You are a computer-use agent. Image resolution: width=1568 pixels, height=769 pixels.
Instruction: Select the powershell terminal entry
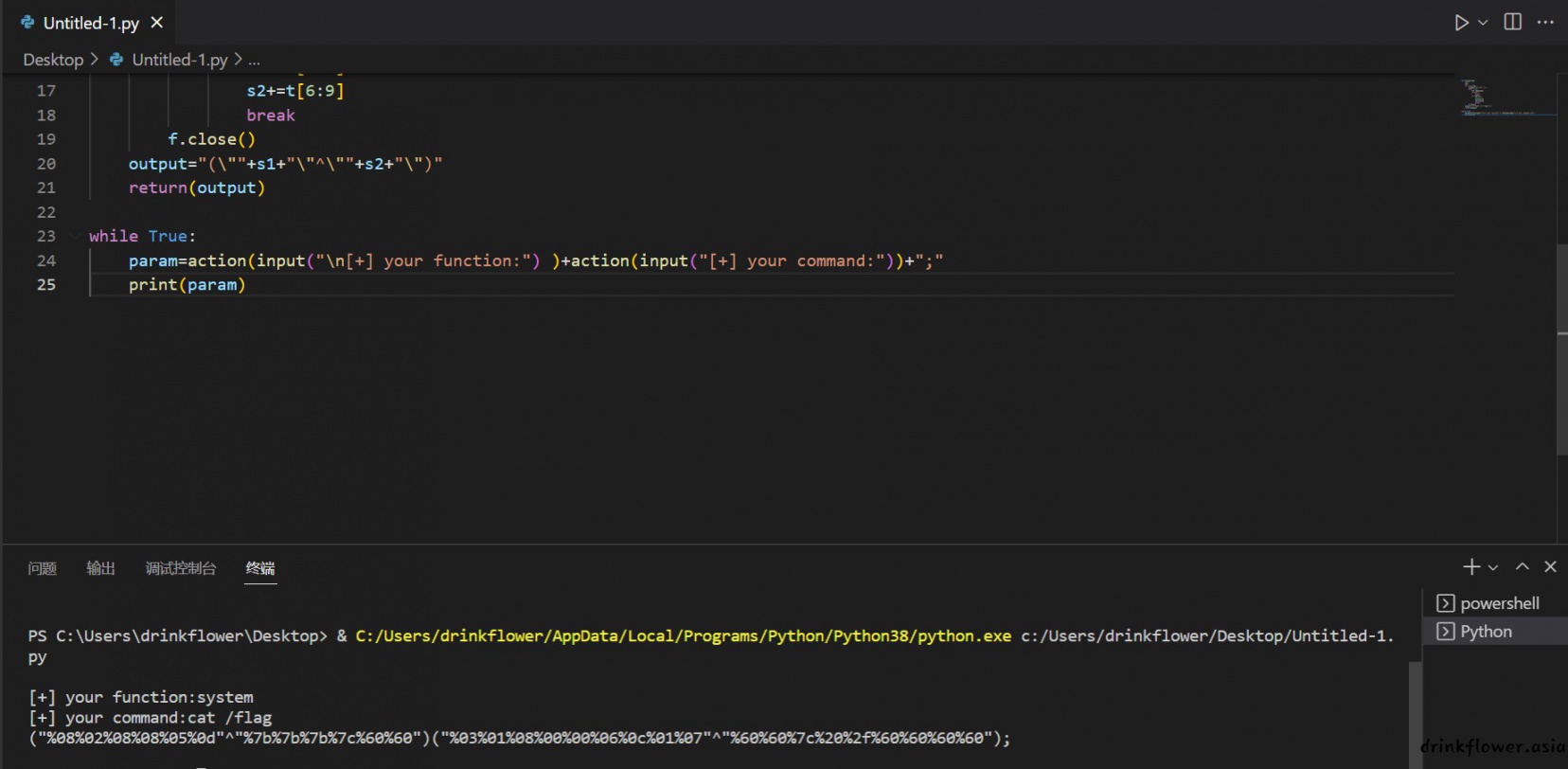coord(1496,603)
